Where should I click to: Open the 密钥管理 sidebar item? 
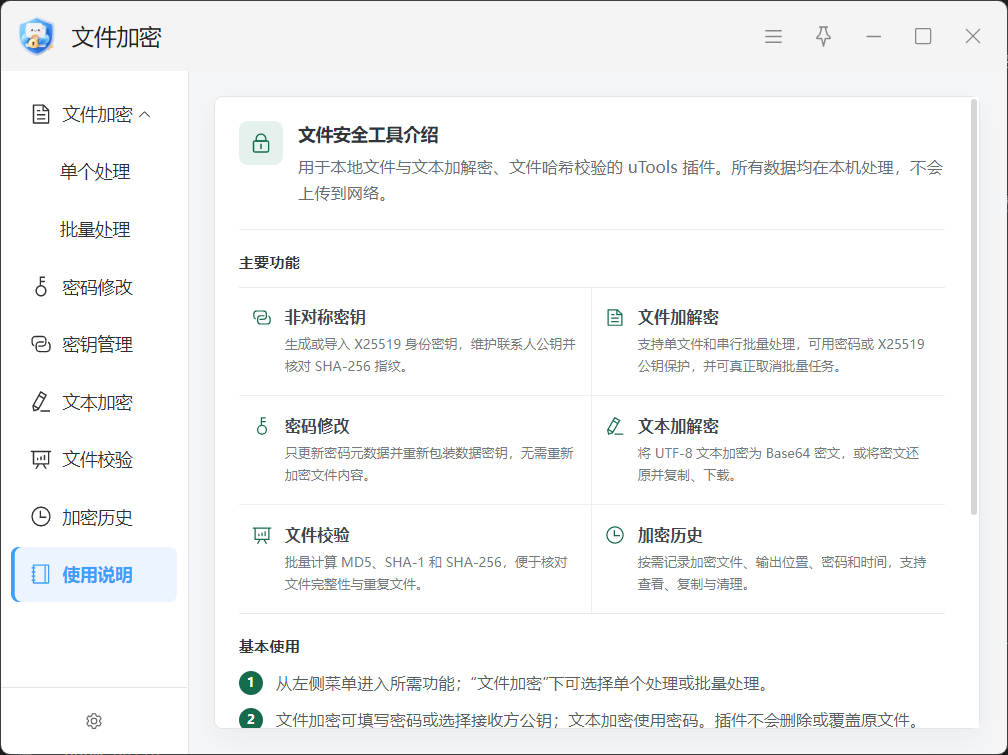click(94, 345)
